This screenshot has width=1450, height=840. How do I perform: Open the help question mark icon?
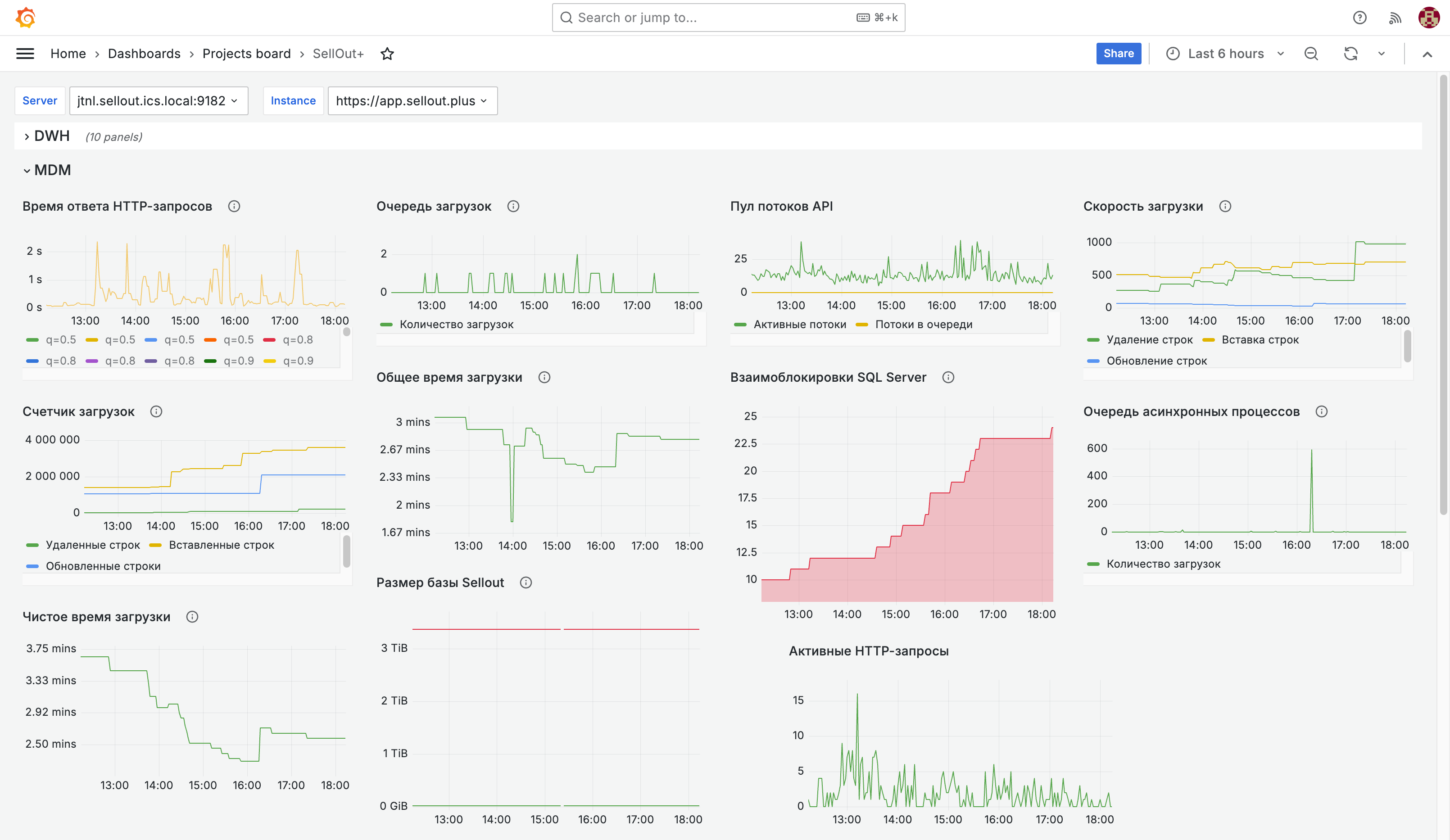point(1359,18)
